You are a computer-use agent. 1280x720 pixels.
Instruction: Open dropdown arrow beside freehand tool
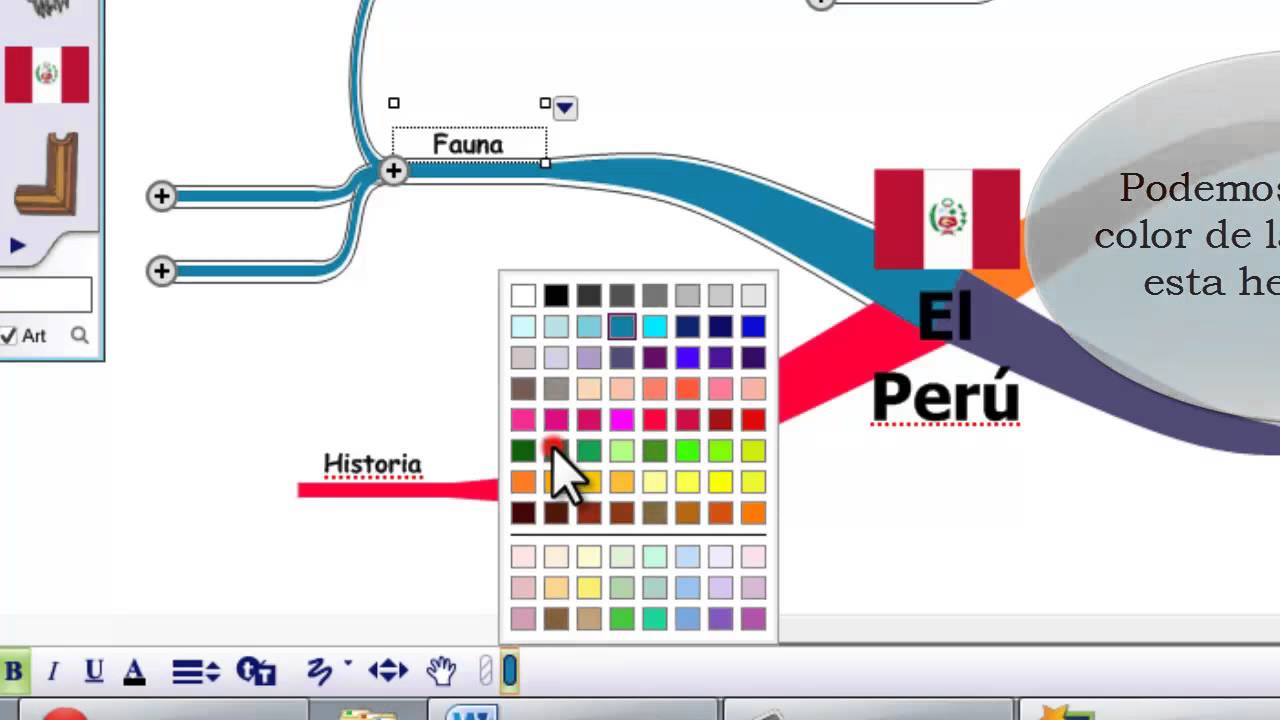pyautogui.click(x=348, y=663)
